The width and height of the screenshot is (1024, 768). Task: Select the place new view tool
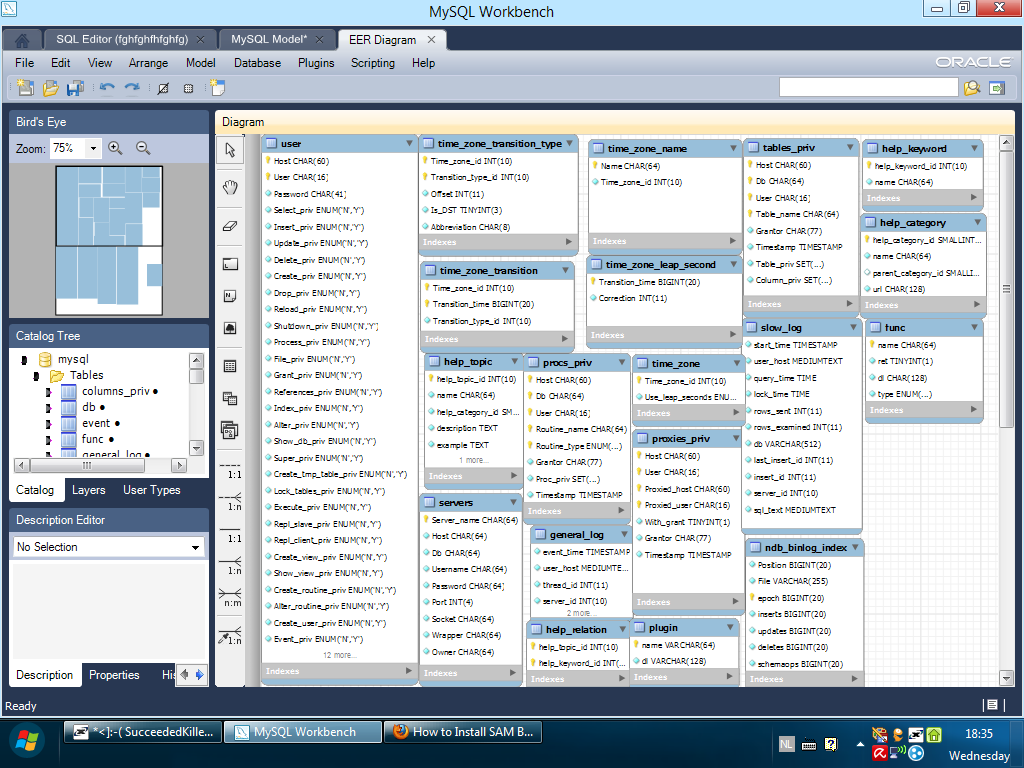click(230, 398)
